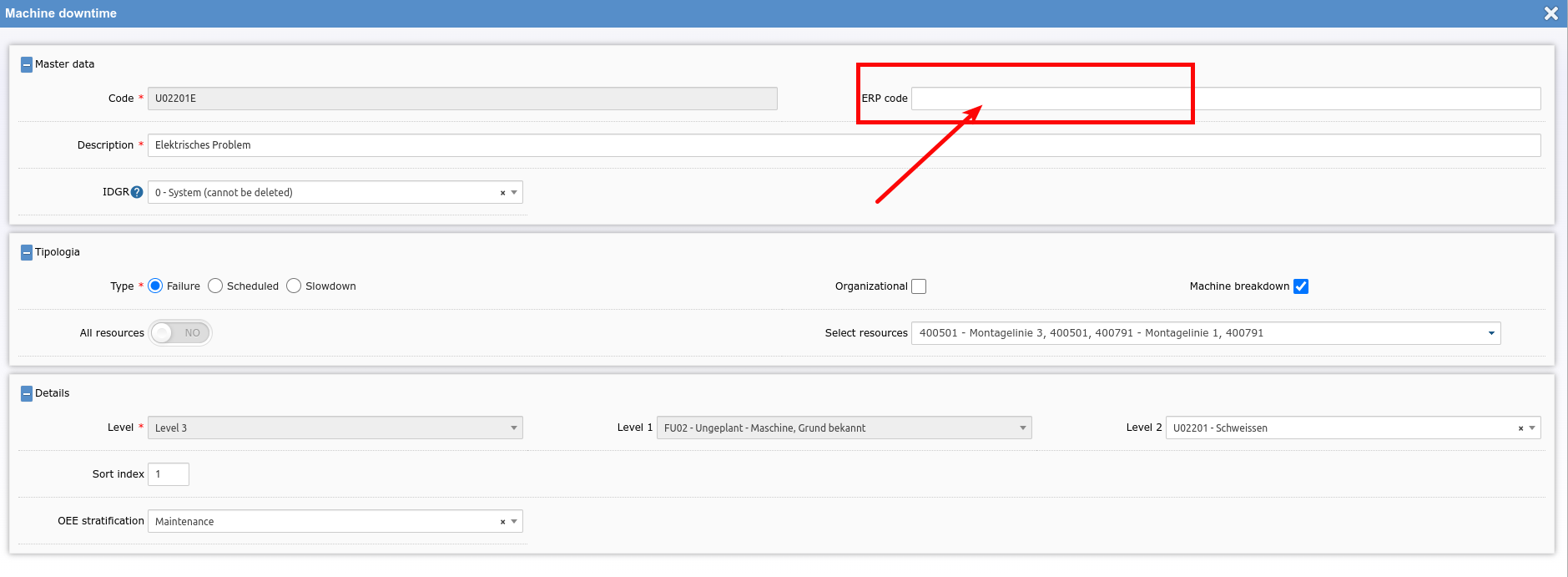The width and height of the screenshot is (1568, 577).
Task: Collapse the Tipologia section
Action: [x=27, y=252]
